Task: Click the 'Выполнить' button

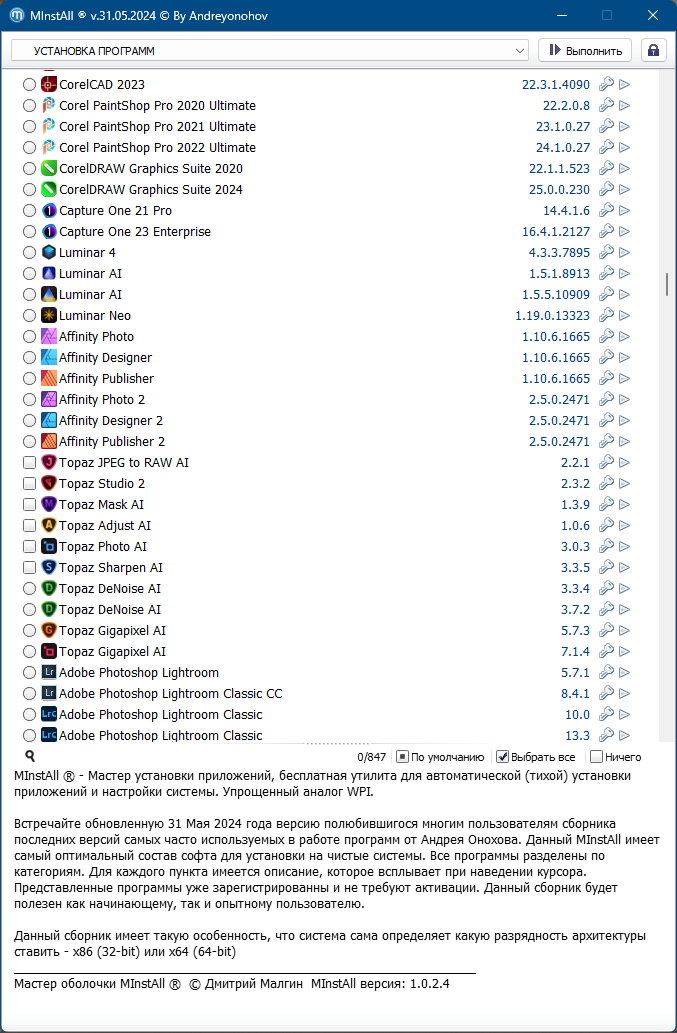Action: [585, 51]
